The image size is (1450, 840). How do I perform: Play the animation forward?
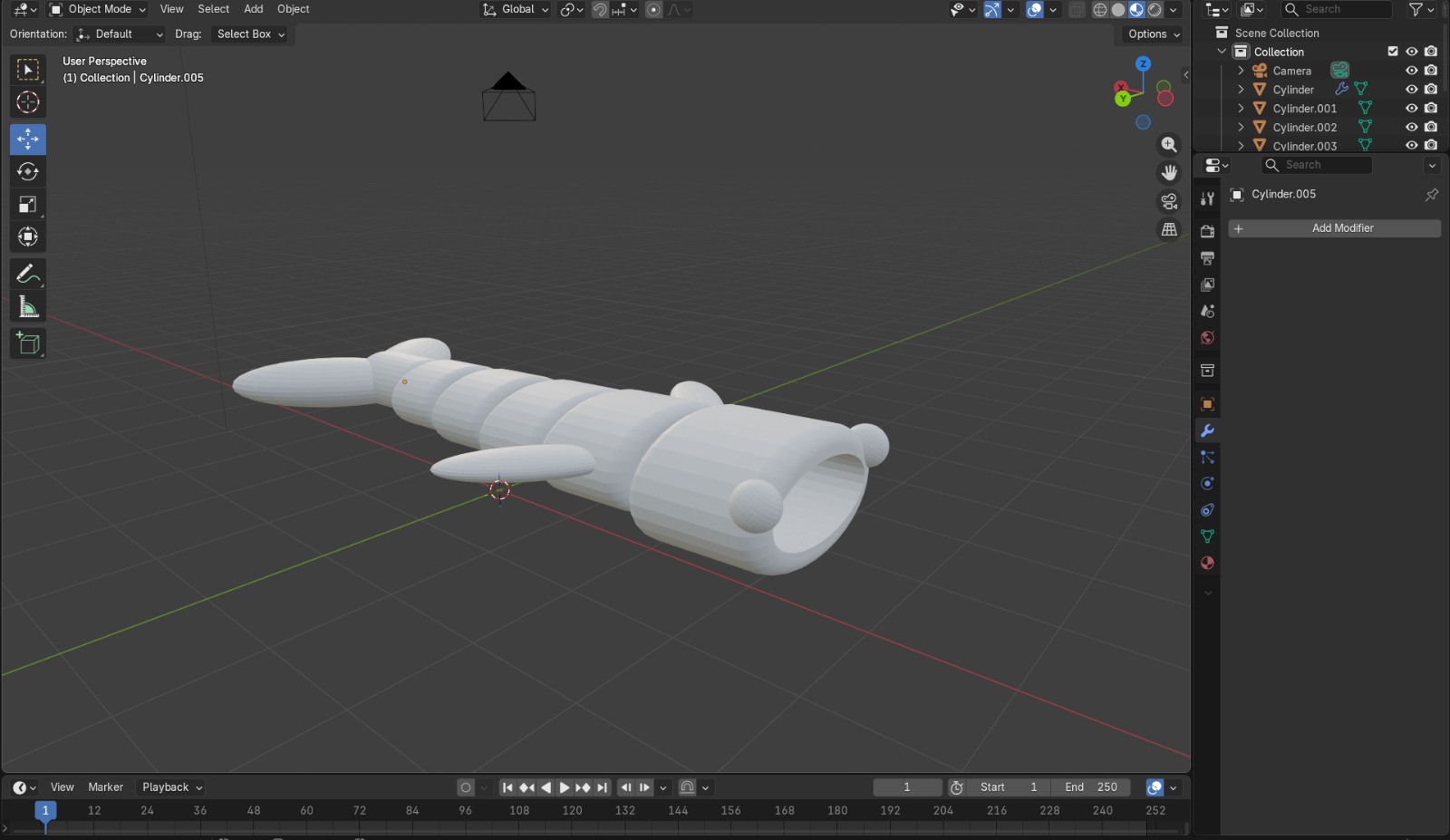(x=564, y=787)
